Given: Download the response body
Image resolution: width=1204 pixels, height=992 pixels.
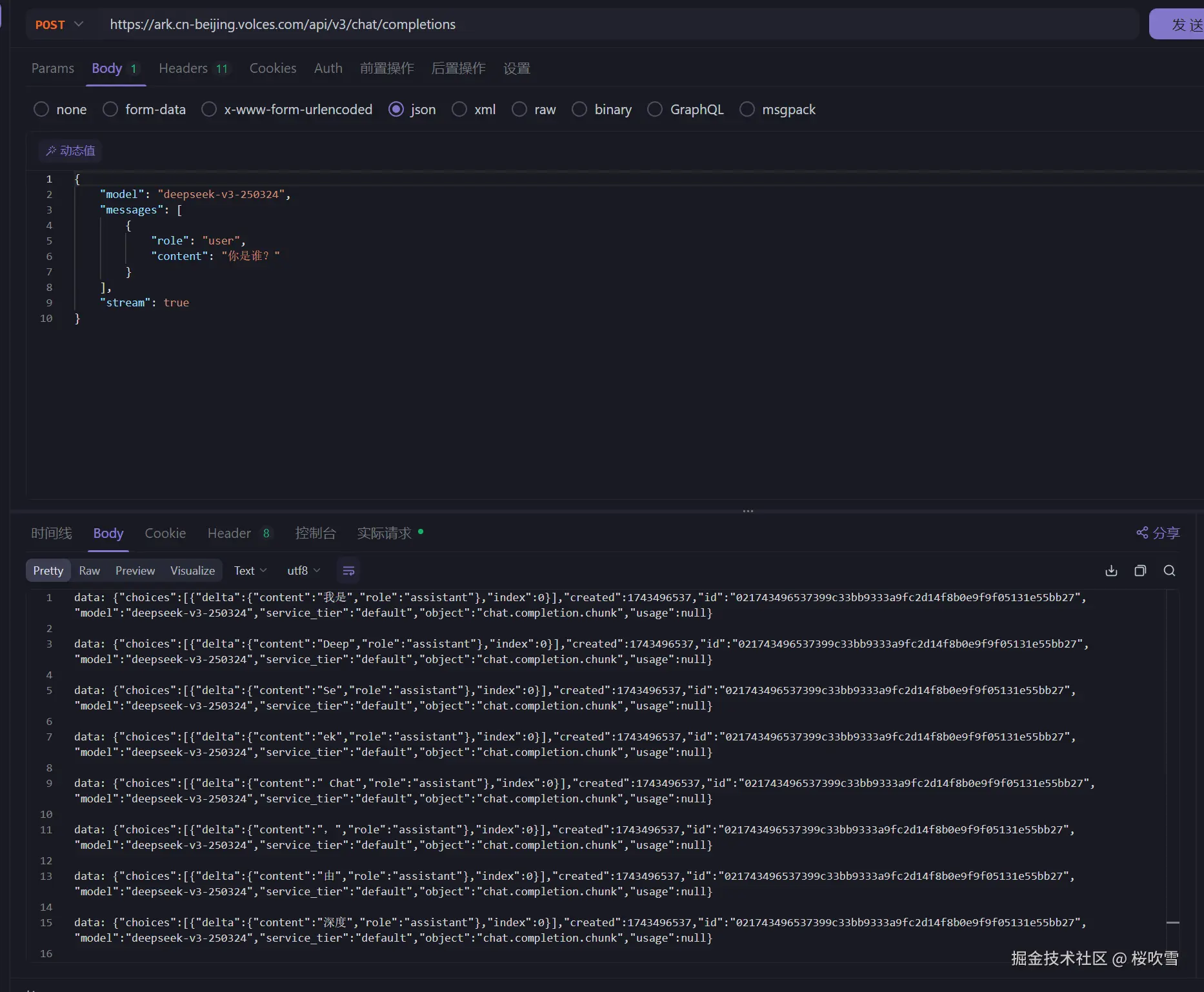Looking at the screenshot, I should (1111, 571).
